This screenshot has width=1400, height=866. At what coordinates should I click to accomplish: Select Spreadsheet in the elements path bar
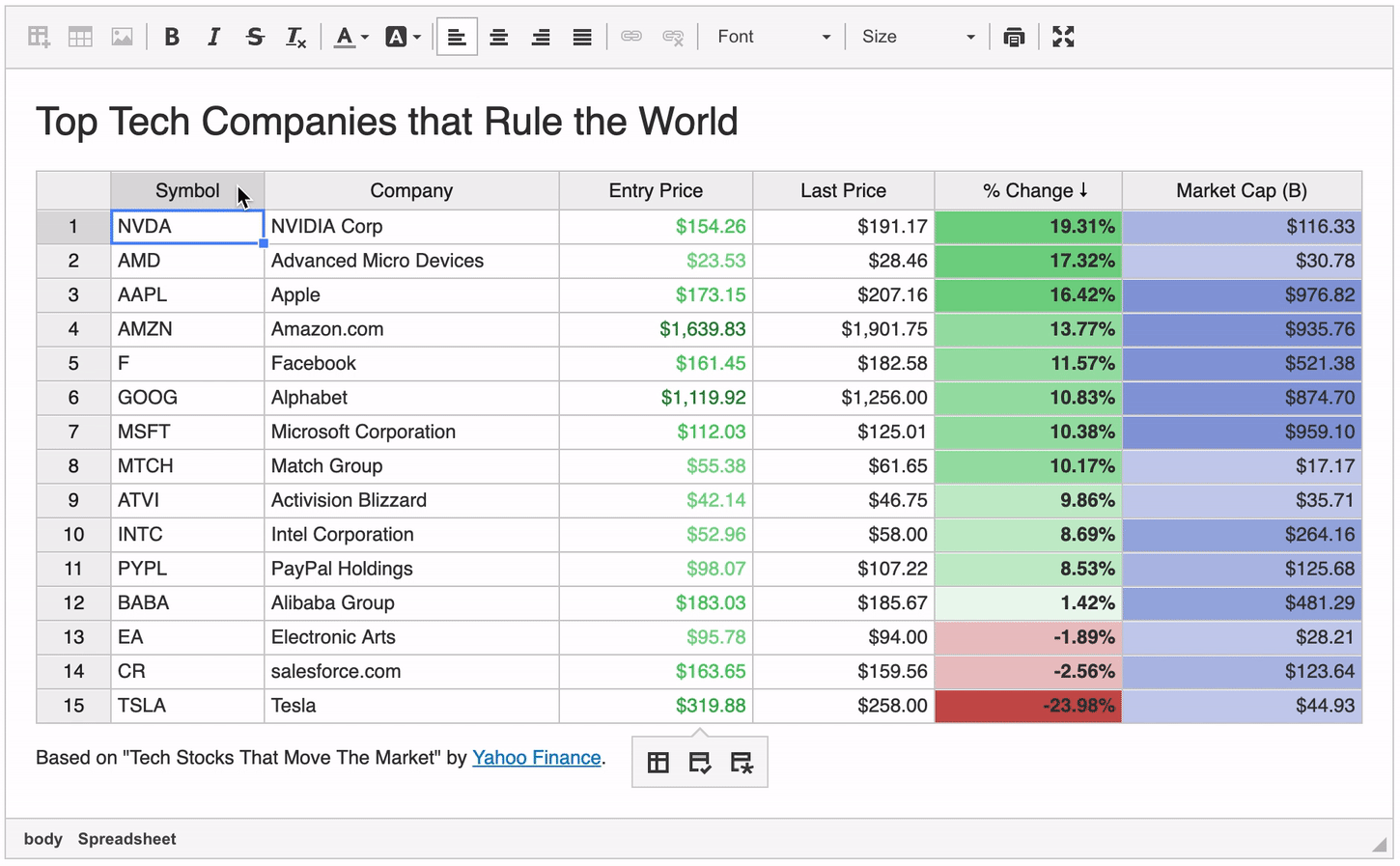click(x=127, y=839)
